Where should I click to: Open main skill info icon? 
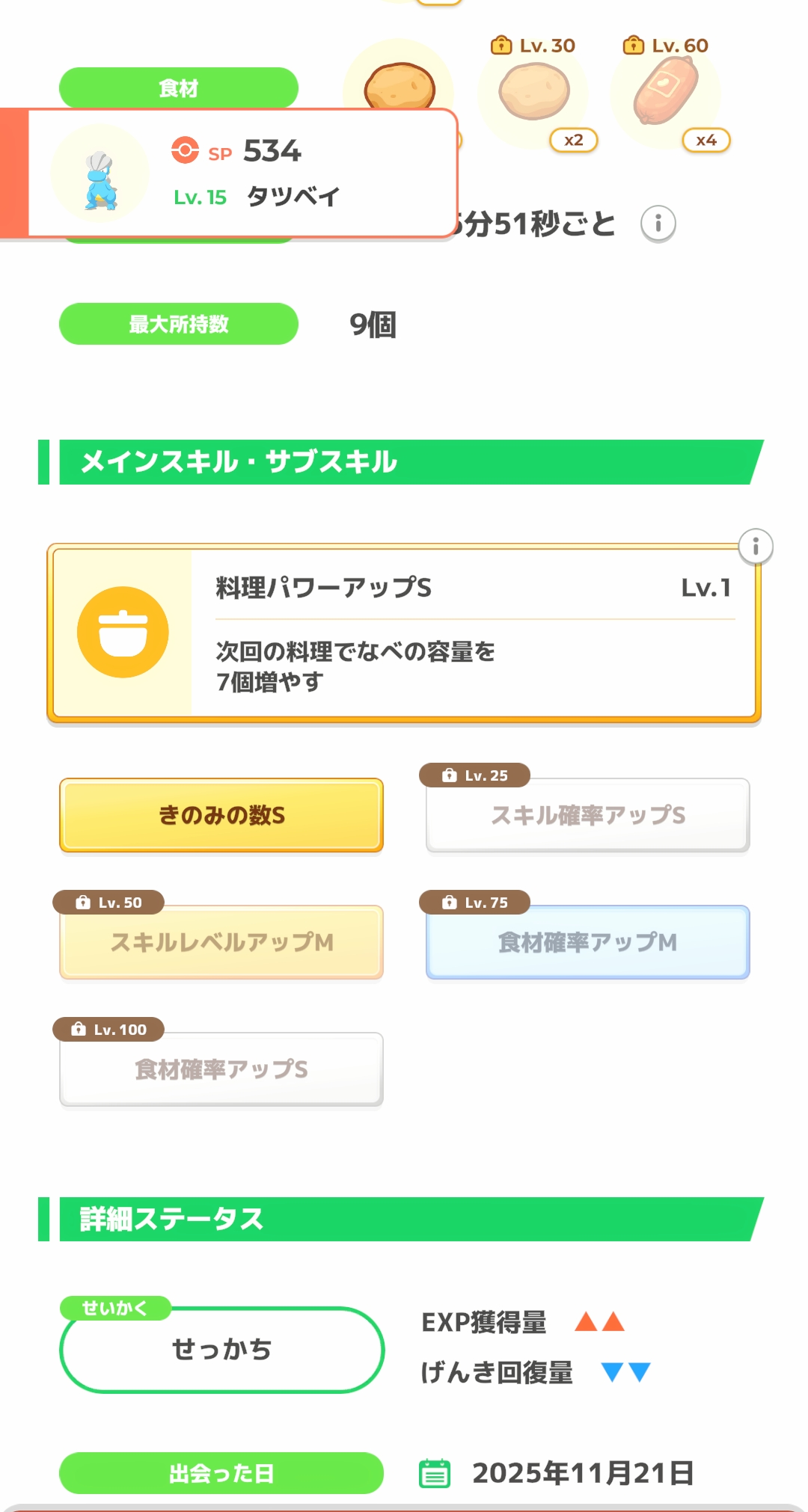pos(756,547)
